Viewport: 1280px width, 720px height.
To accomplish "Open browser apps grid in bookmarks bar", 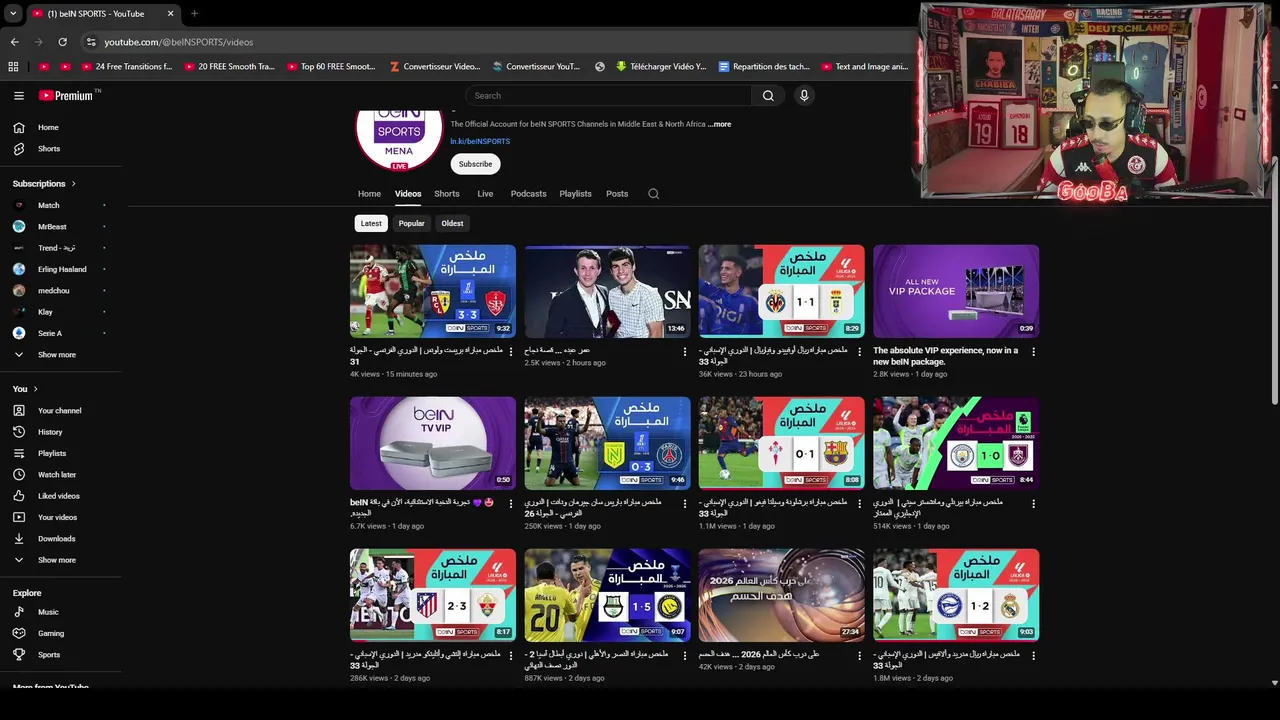I will tap(13, 67).
